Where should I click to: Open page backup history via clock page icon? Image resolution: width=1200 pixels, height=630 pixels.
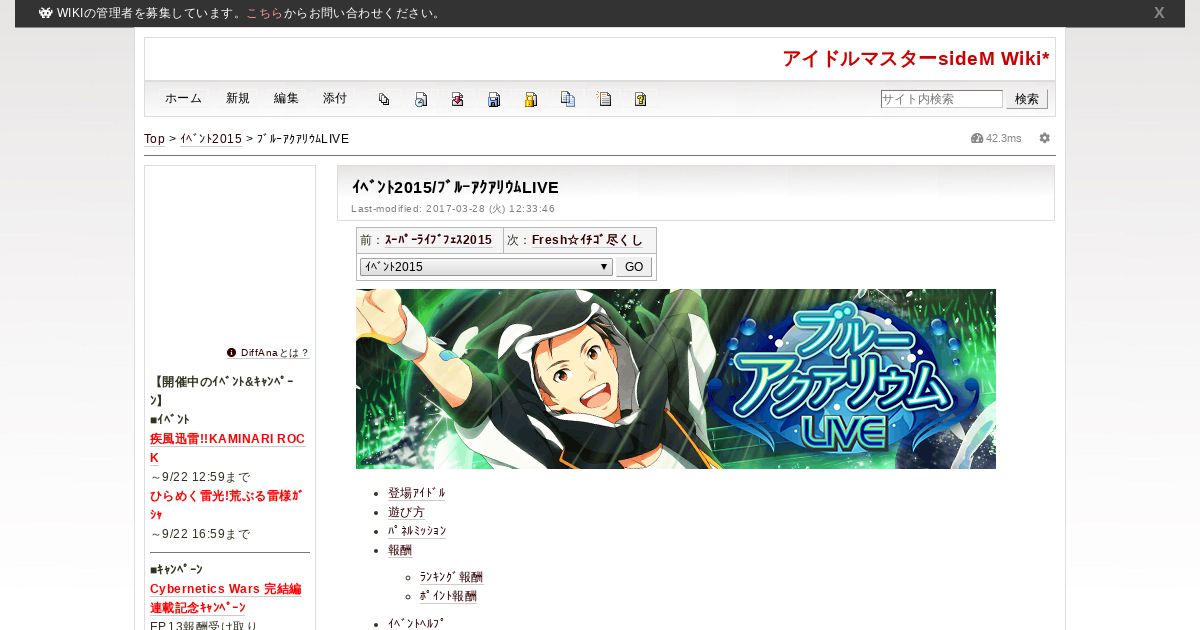421,99
